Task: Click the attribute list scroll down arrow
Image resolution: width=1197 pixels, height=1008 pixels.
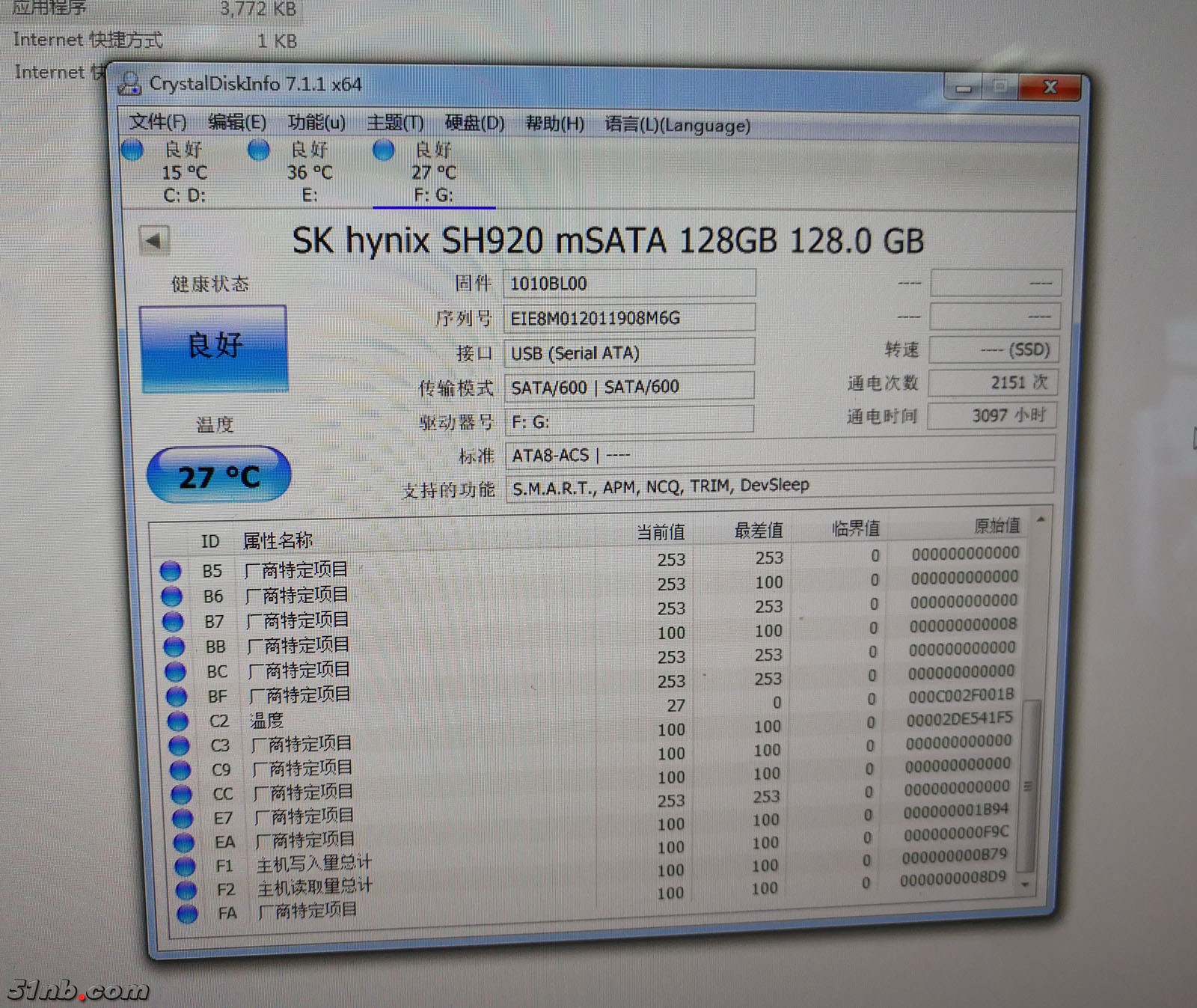Action: coord(1026,885)
